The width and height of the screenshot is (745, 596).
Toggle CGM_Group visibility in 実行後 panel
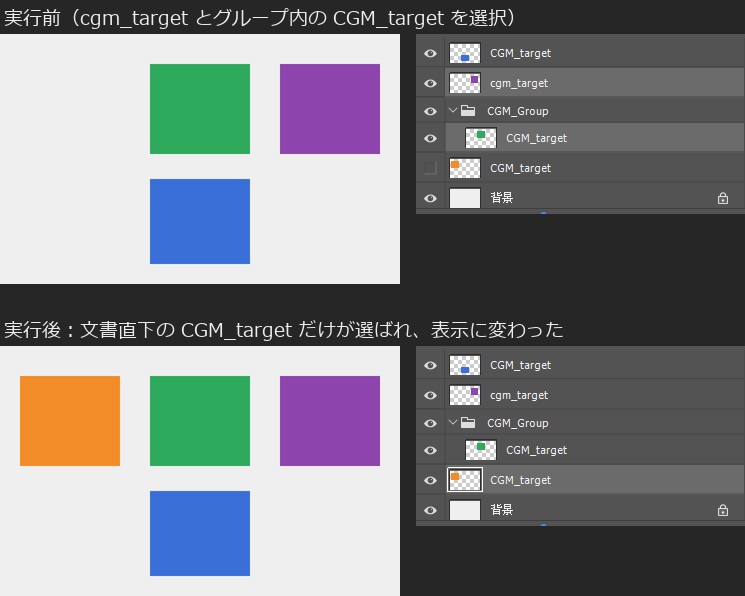click(430, 423)
